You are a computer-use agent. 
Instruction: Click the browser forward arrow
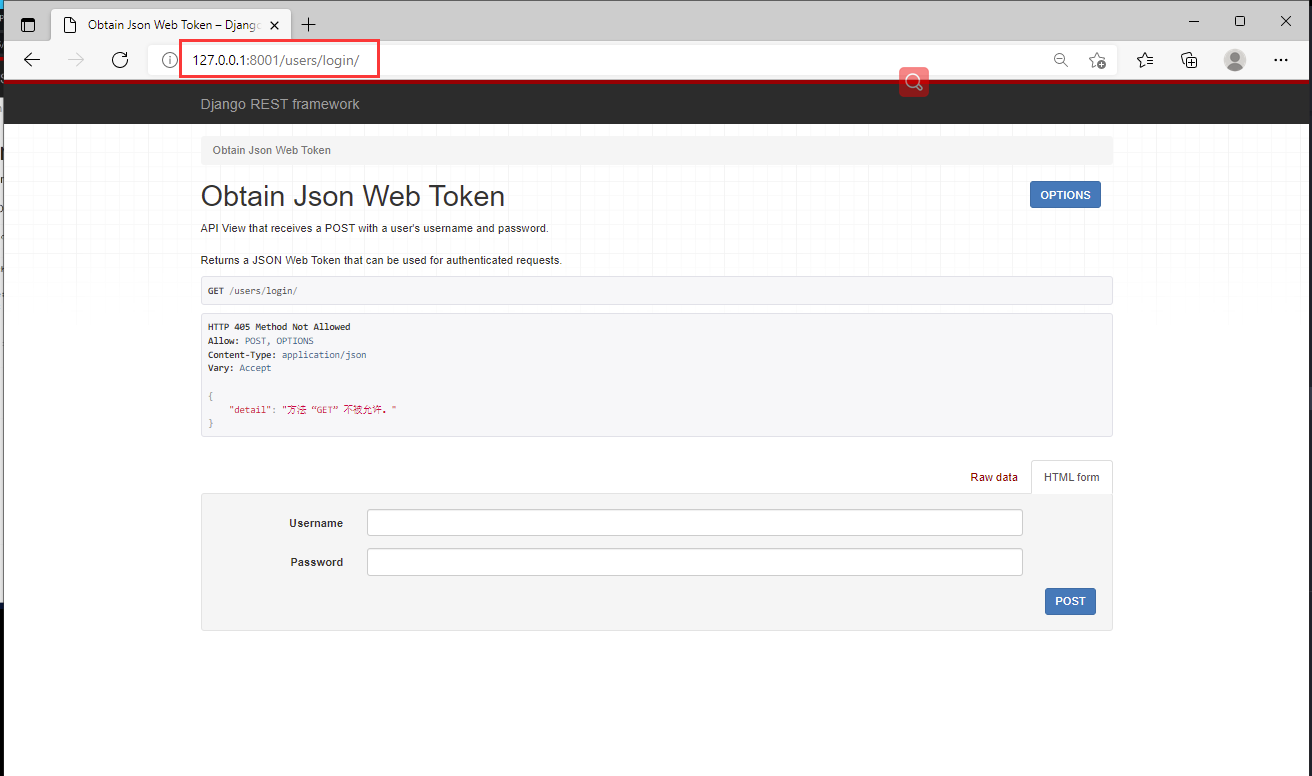point(76,60)
